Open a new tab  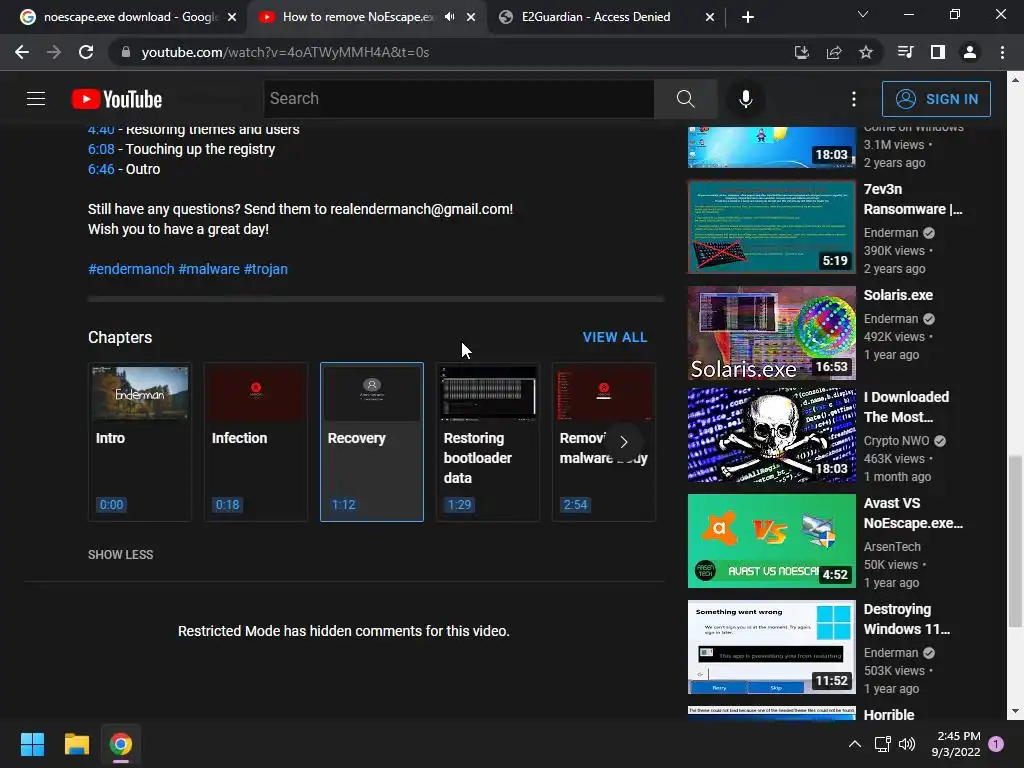click(x=748, y=17)
